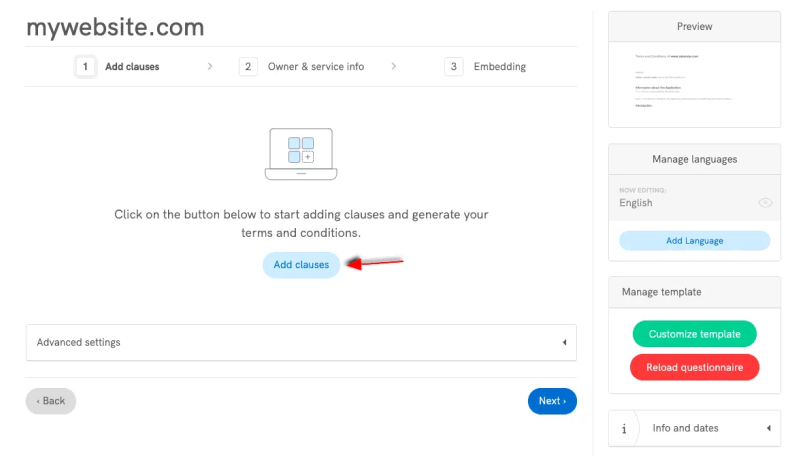
Task: Toggle the eye icon next to English
Action: (x=765, y=202)
